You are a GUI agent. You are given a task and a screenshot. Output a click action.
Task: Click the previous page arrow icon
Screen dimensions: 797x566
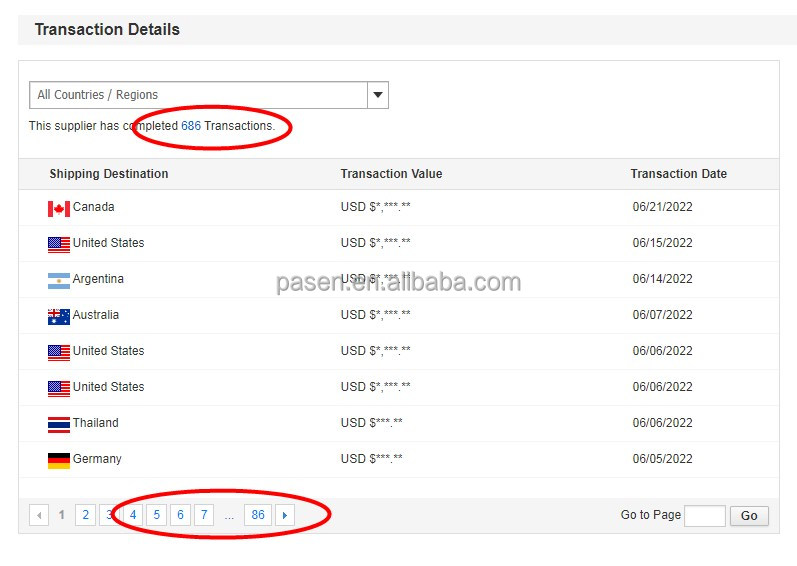(39, 515)
